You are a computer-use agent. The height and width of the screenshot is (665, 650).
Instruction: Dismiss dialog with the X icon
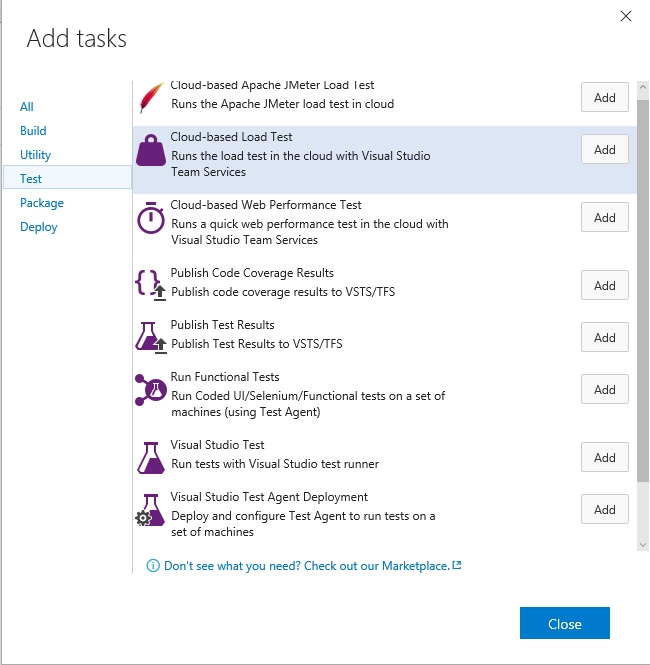626,16
